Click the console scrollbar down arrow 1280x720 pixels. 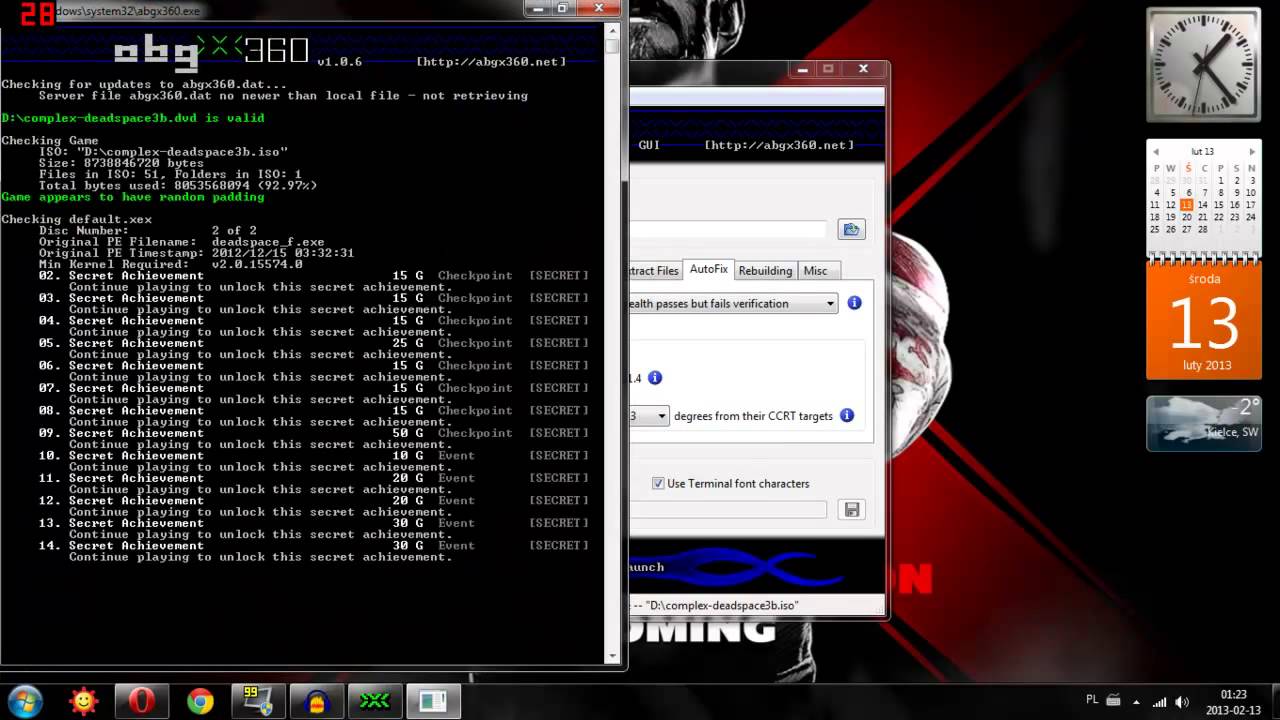click(x=613, y=656)
